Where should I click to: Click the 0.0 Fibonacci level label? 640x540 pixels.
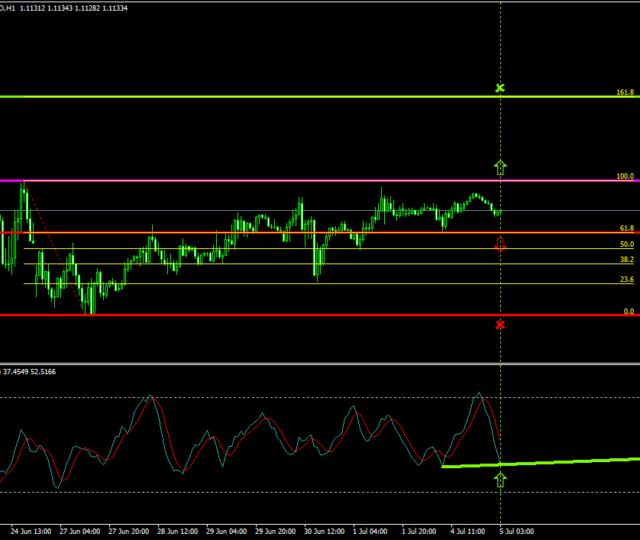tap(629, 311)
